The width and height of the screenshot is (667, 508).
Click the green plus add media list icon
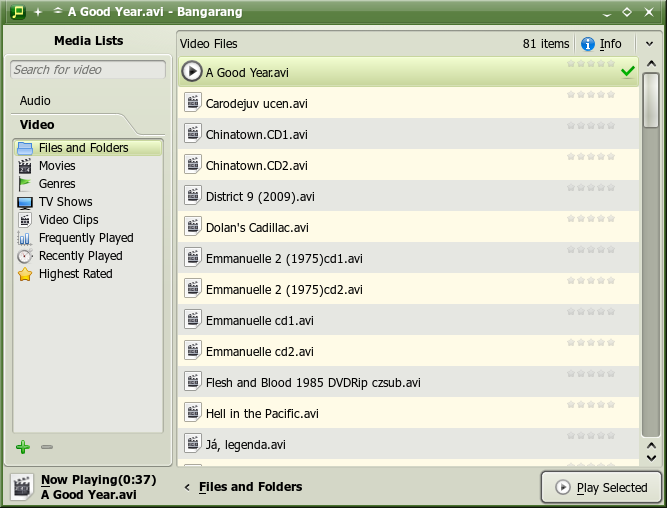[23, 447]
